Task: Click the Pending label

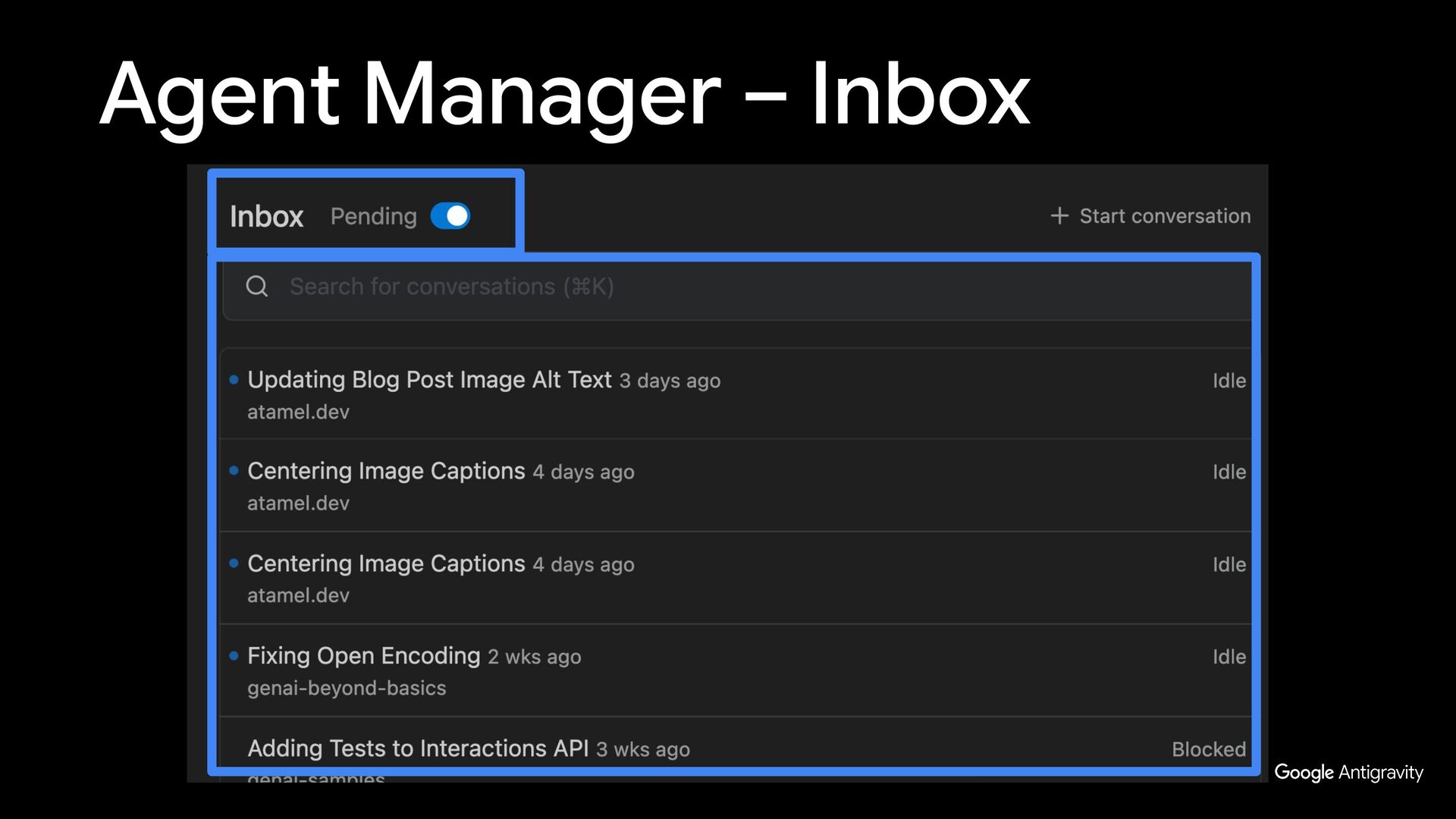Action: (373, 217)
